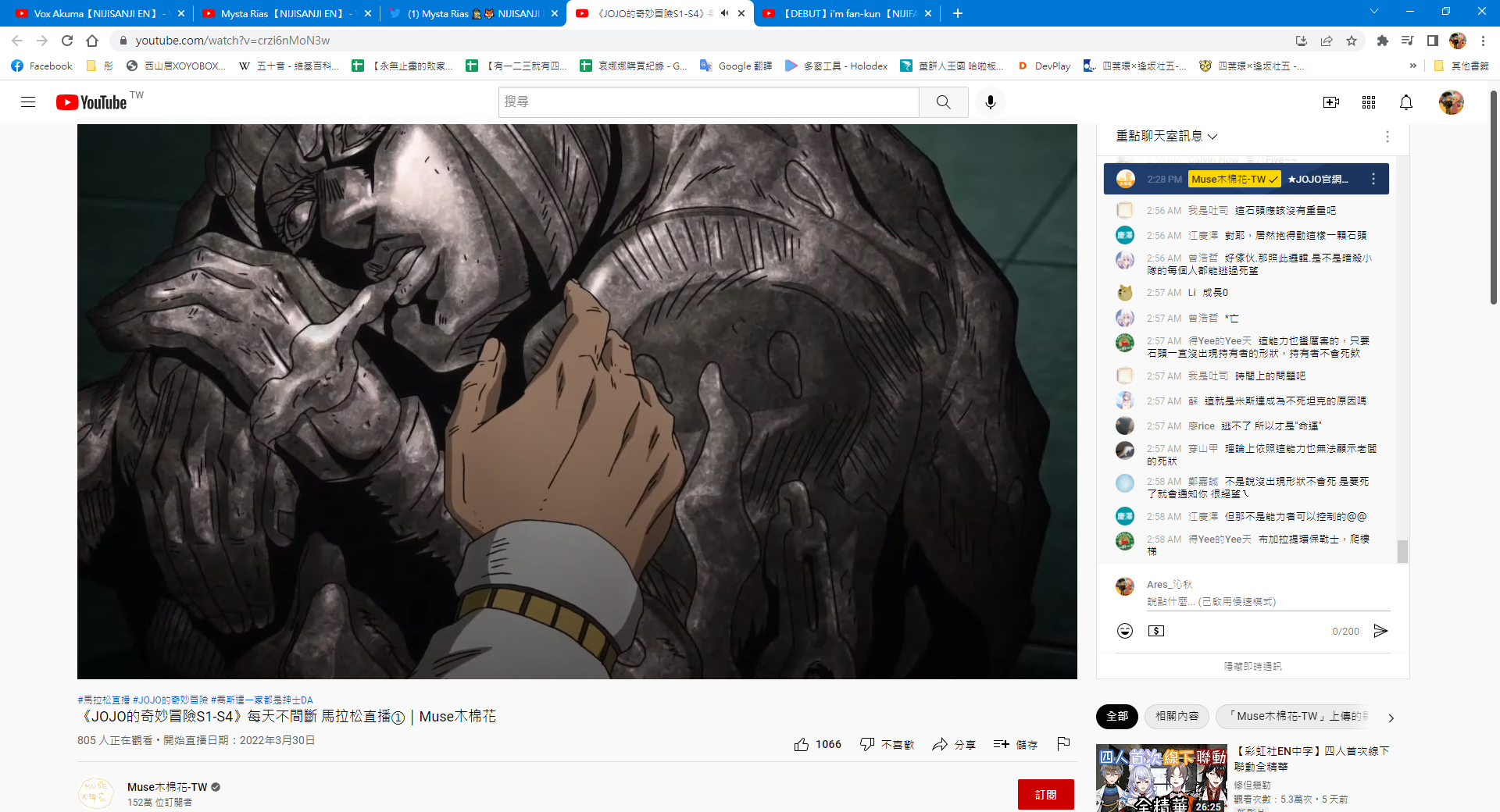
Task: Click the live chat scrollbar thumb
Action: [x=1402, y=550]
